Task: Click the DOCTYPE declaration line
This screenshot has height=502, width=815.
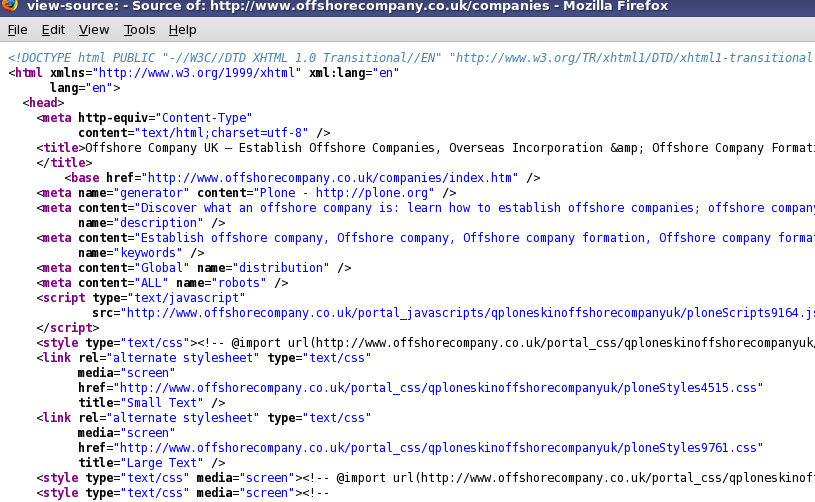Action: 410,58
